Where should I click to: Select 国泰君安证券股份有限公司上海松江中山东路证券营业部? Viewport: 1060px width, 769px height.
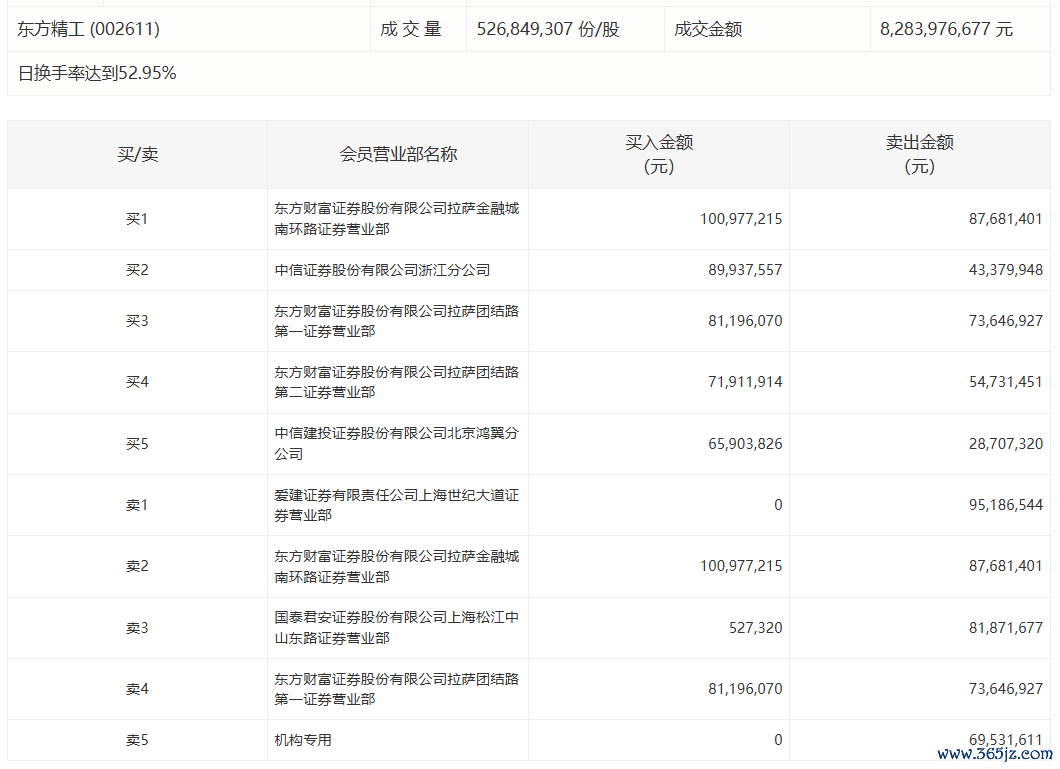[397, 628]
